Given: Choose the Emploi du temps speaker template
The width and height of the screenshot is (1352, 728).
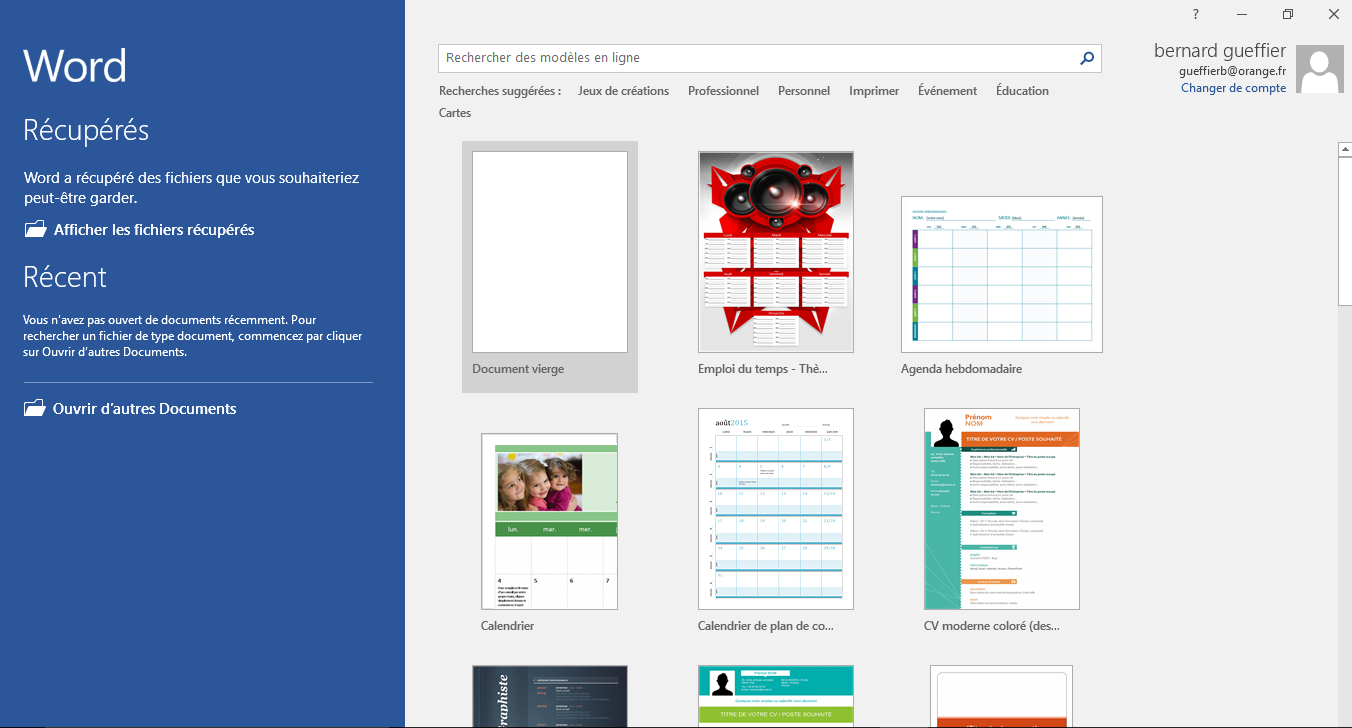Looking at the screenshot, I should [x=776, y=252].
